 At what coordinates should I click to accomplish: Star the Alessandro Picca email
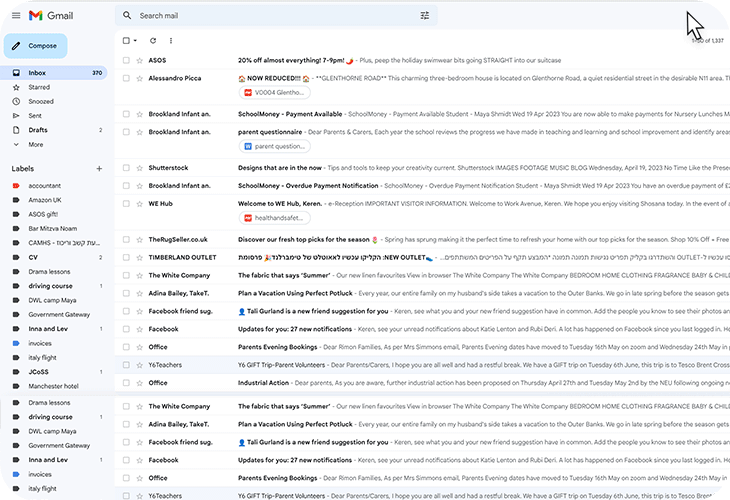tap(139, 78)
